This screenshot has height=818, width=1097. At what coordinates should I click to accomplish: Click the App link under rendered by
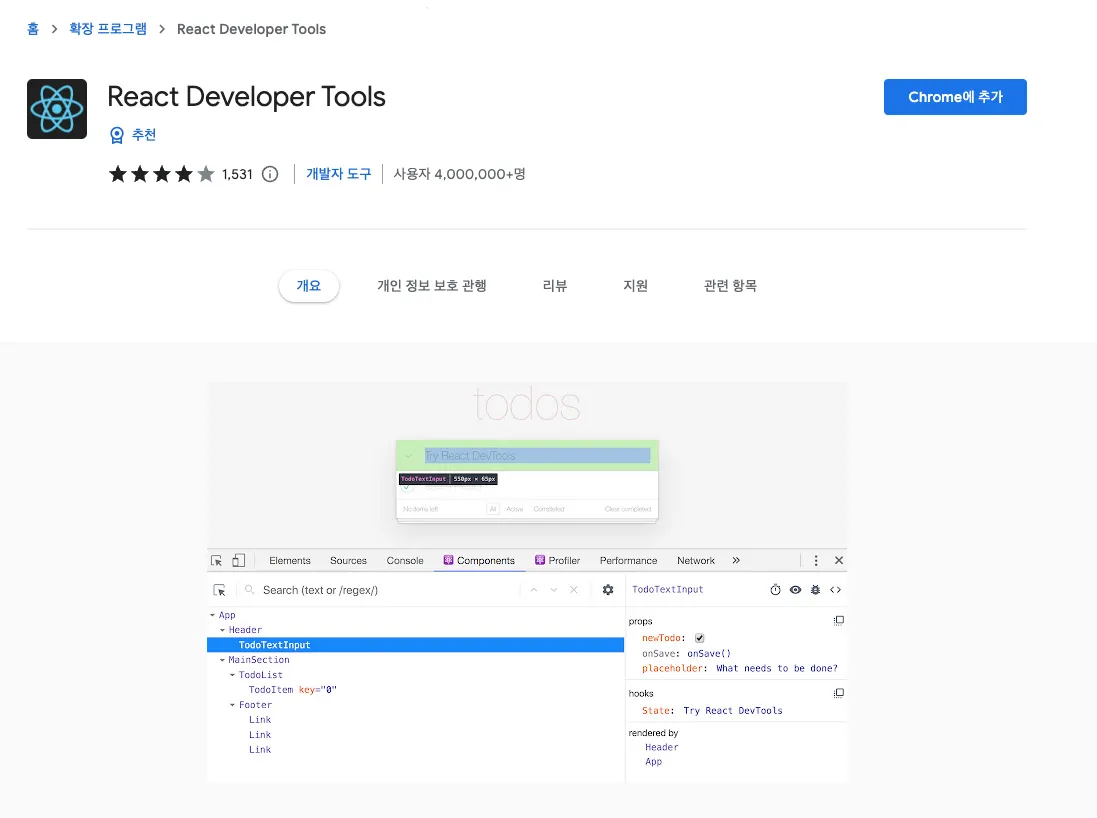coord(653,762)
